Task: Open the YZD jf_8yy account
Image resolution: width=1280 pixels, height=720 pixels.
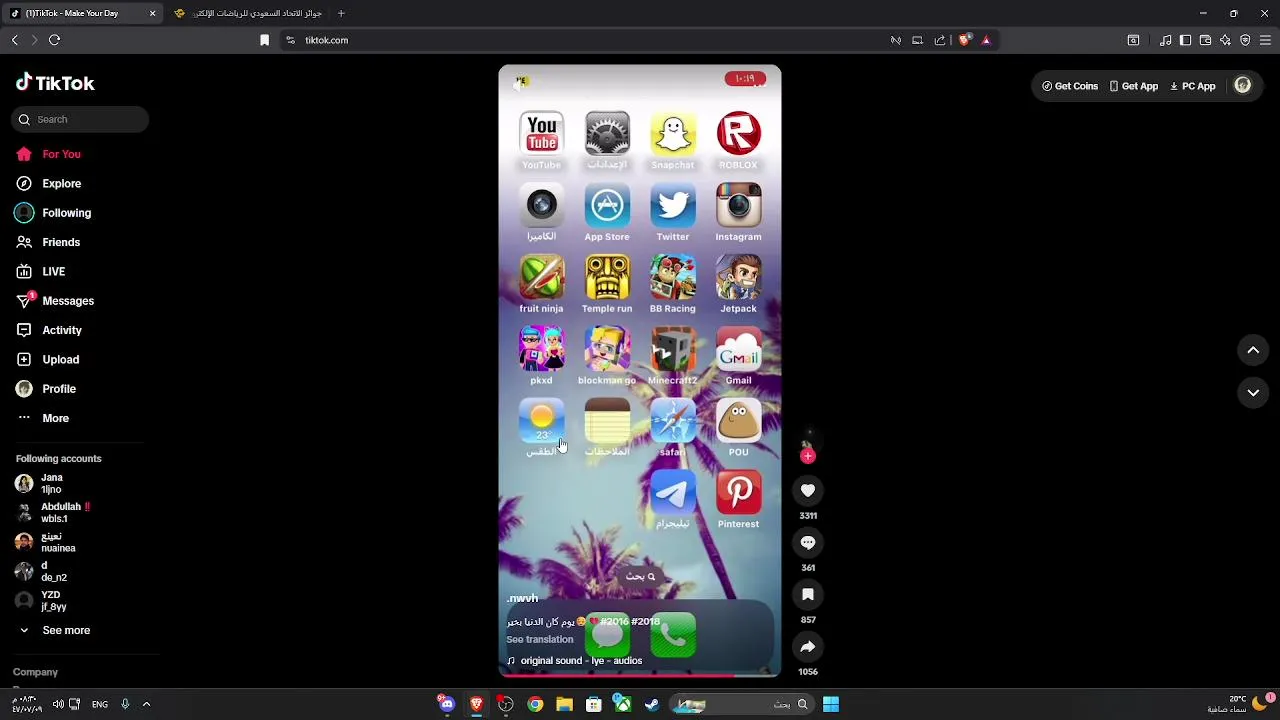Action: (41, 601)
